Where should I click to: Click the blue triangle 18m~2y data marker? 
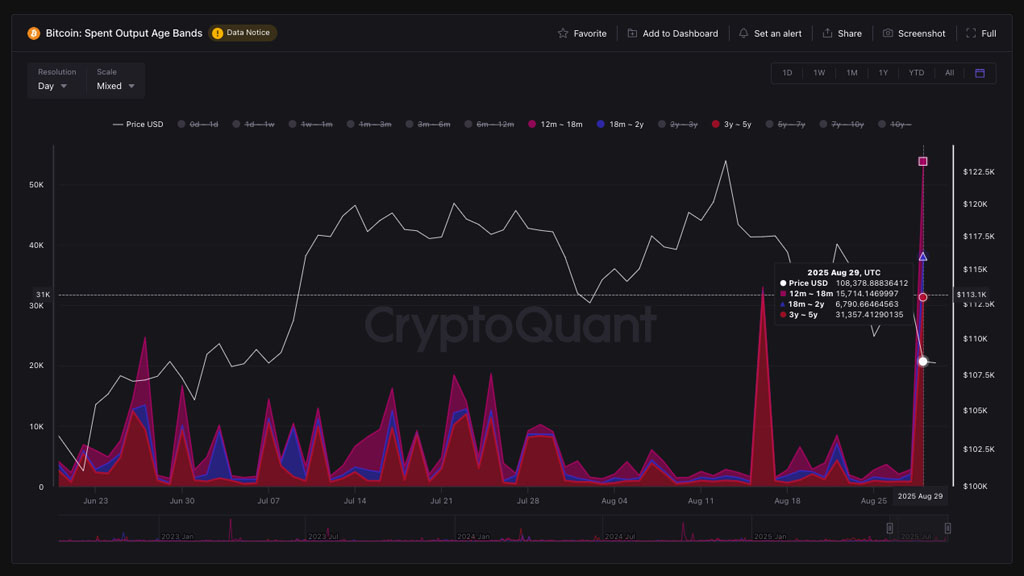(923, 257)
